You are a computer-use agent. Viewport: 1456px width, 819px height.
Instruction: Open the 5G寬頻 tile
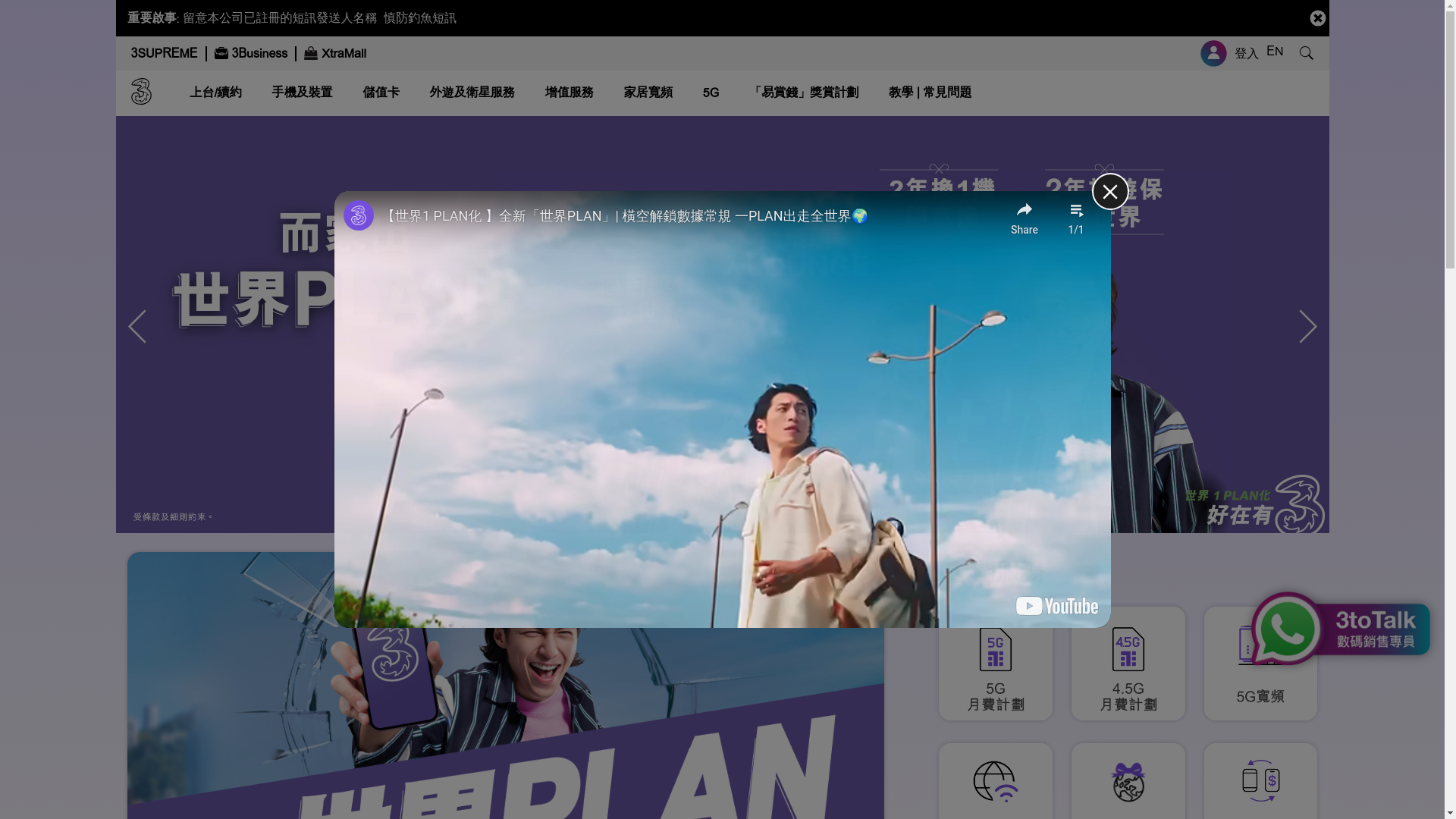click(x=1260, y=696)
